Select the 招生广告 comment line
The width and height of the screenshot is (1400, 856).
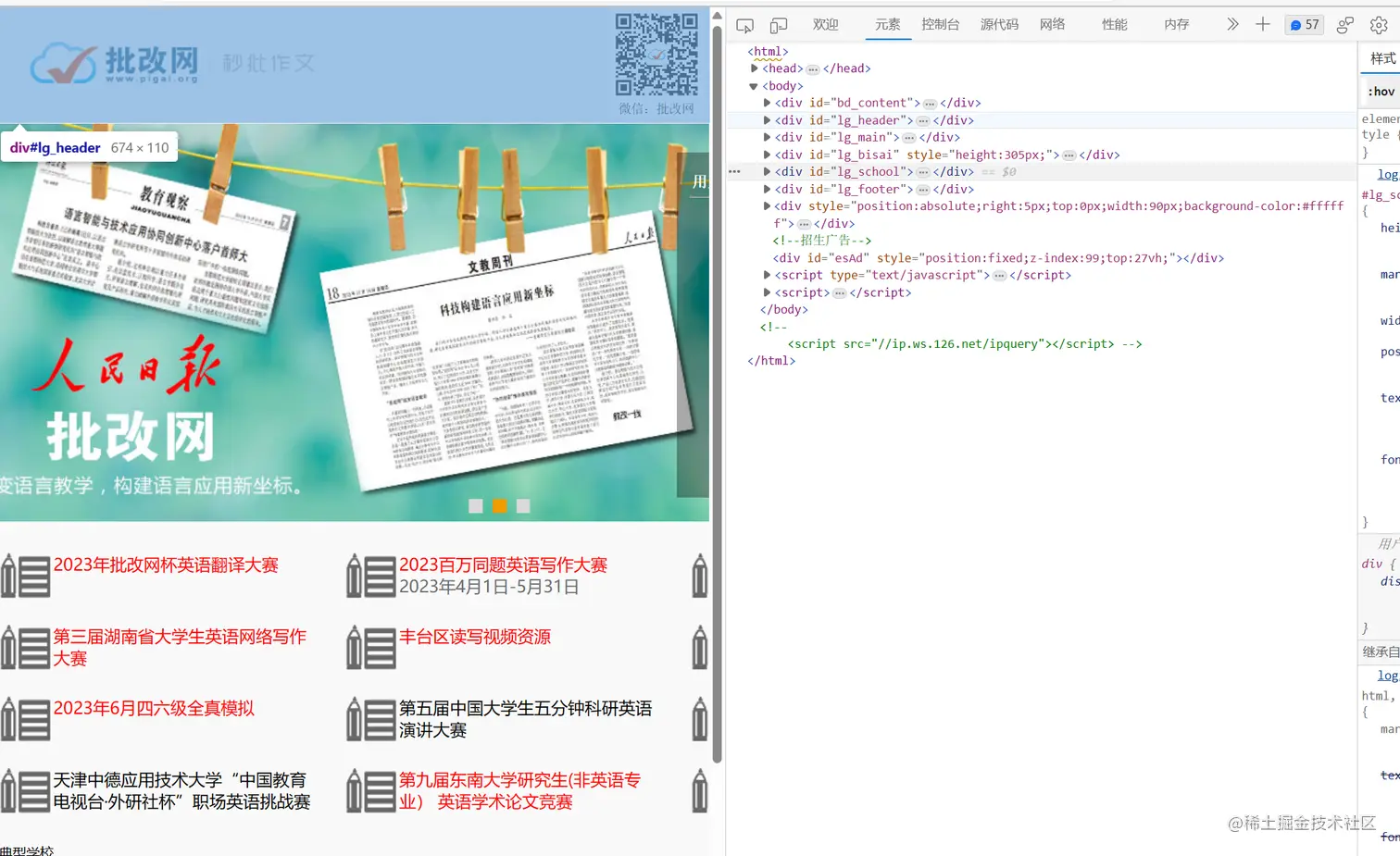point(822,241)
